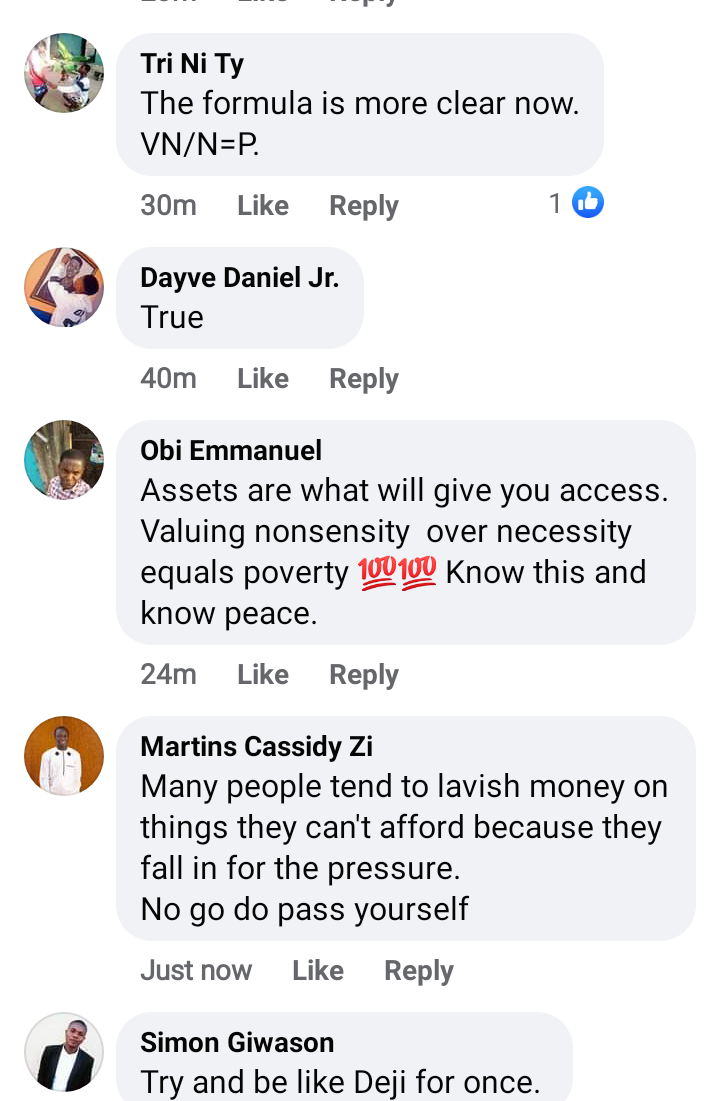Open Obi Emmanuel's name link
The height and width of the screenshot is (1101, 720).
pyautogui.click(x=231, y=451)
